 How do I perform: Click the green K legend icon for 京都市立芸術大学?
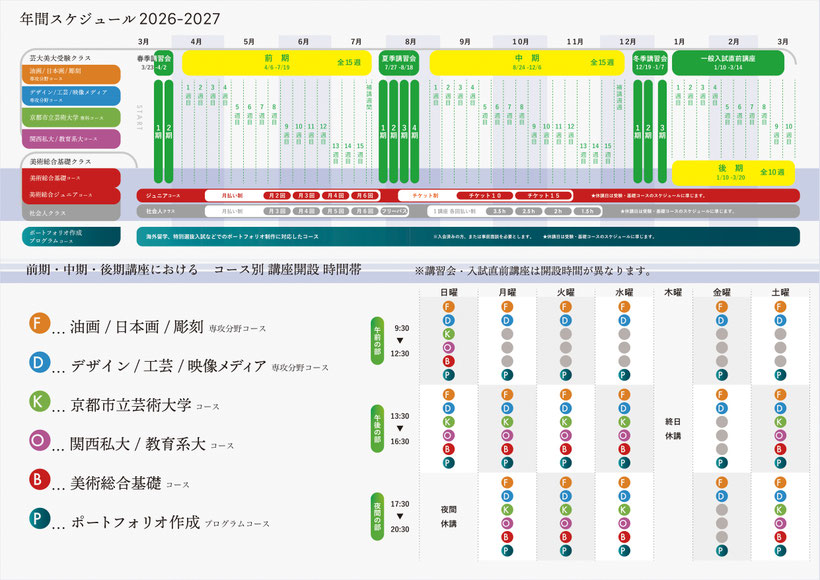[39, 401]
